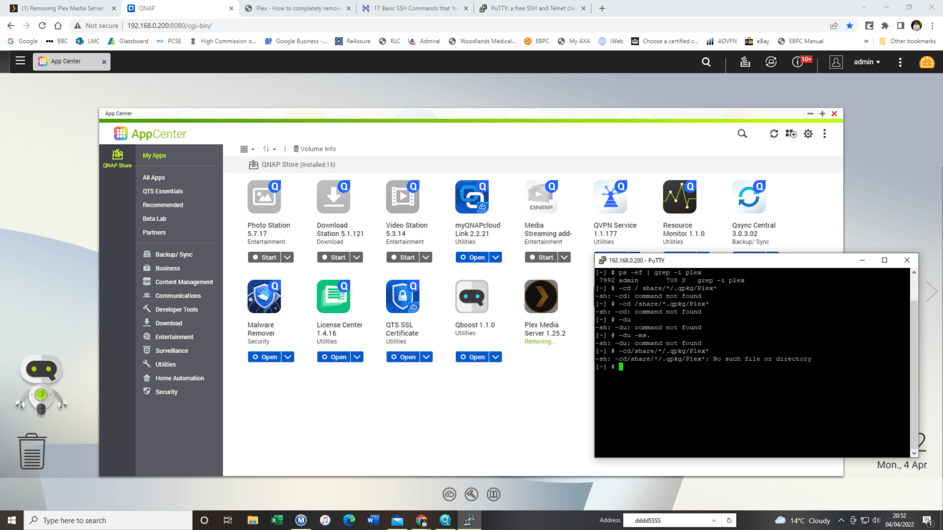943x530 pixels.
Task: Select the QNAP Store sidebar icon
Action: [x=117, y=159]
